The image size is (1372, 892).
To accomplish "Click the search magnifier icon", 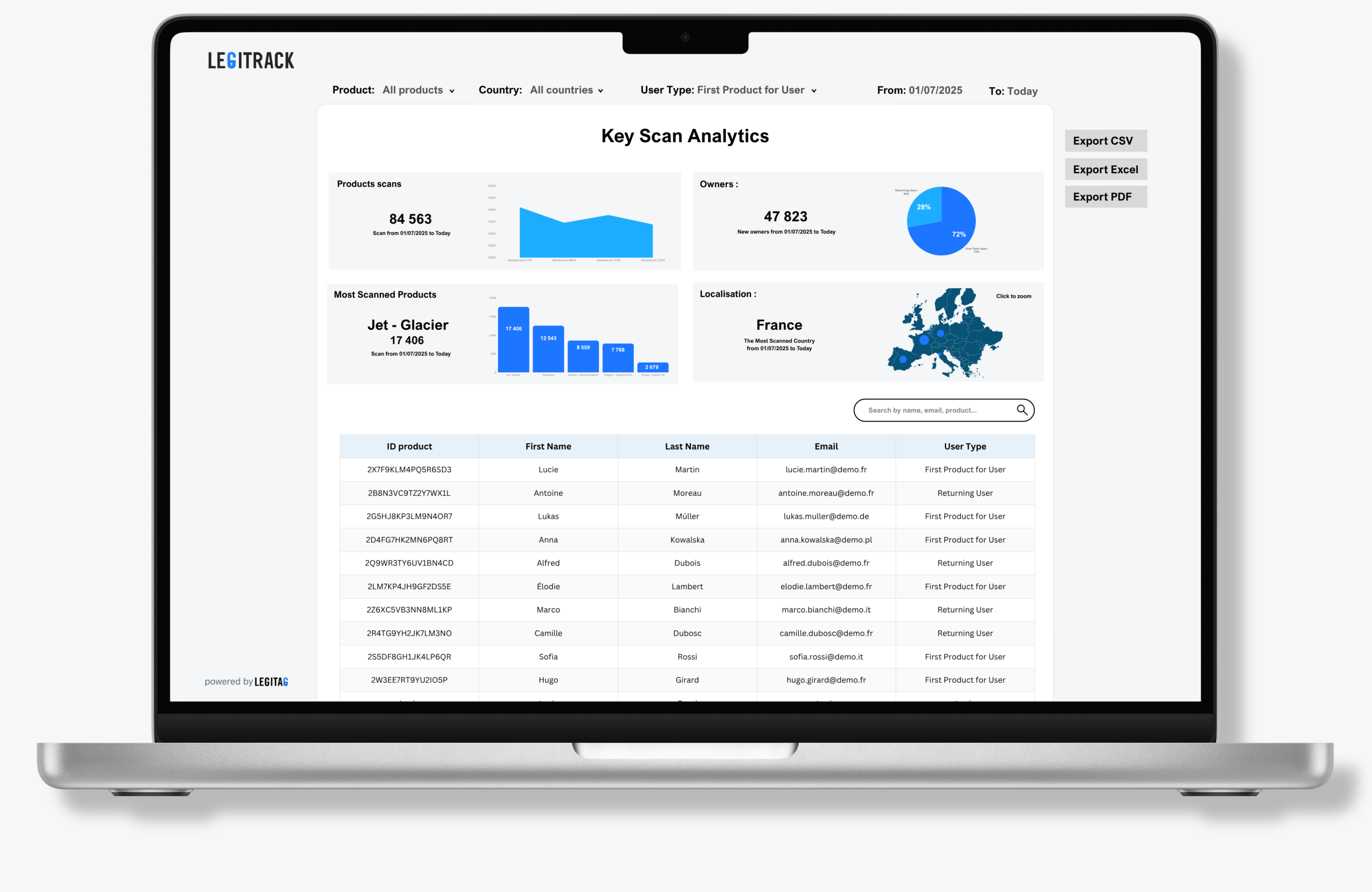I will [x=1022, y=410].
